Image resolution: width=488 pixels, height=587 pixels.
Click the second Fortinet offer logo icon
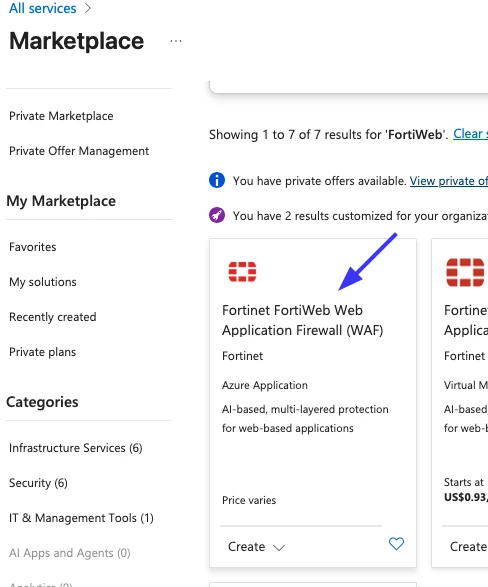coord(465,272)
